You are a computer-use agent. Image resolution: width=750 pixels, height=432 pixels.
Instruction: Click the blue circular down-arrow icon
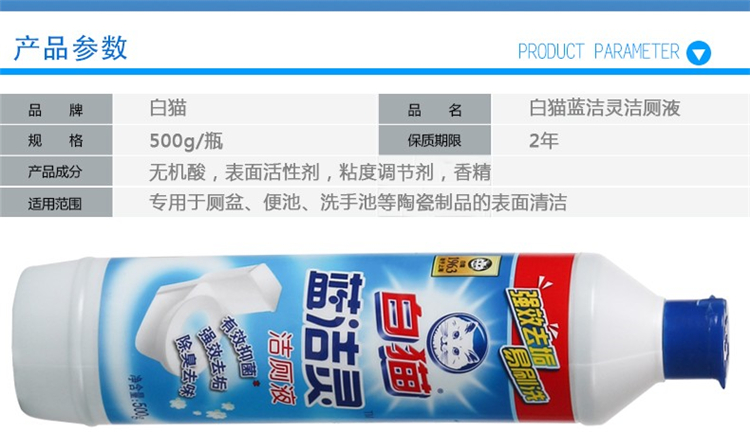(699, 53)
